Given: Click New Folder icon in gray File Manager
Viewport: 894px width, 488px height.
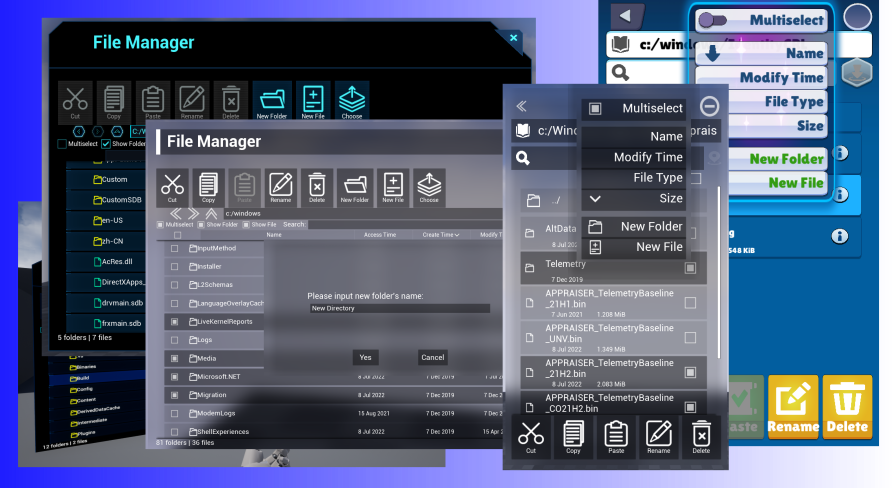Looking at the screenshot, I should 355,187.
